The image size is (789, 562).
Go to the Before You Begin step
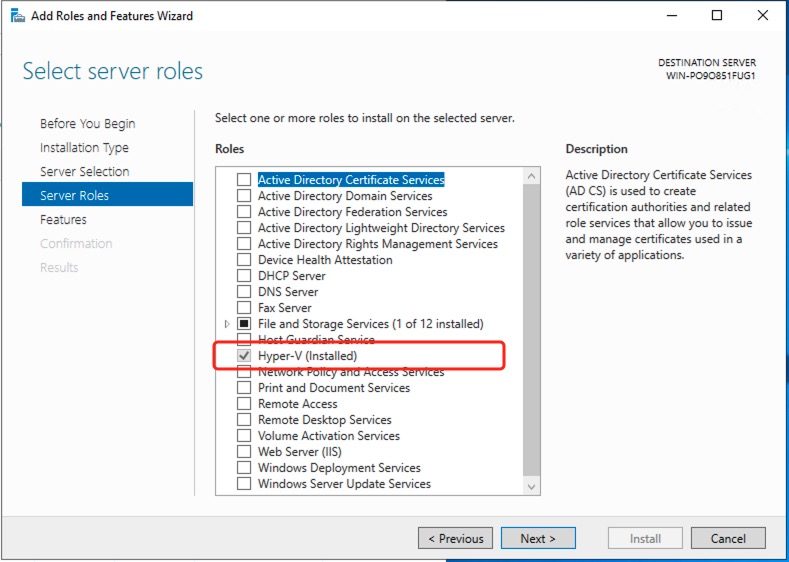(88, 124)
